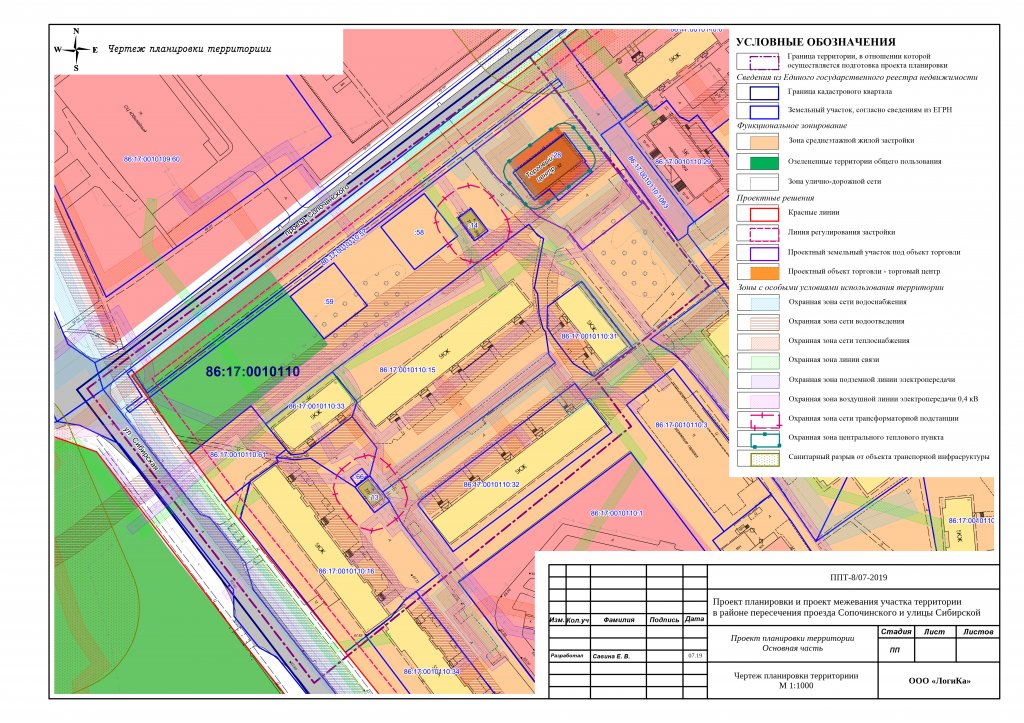
Task: Click the drawing title 'Чертеж планировки территории'
Action: click(x=189, y=49)
